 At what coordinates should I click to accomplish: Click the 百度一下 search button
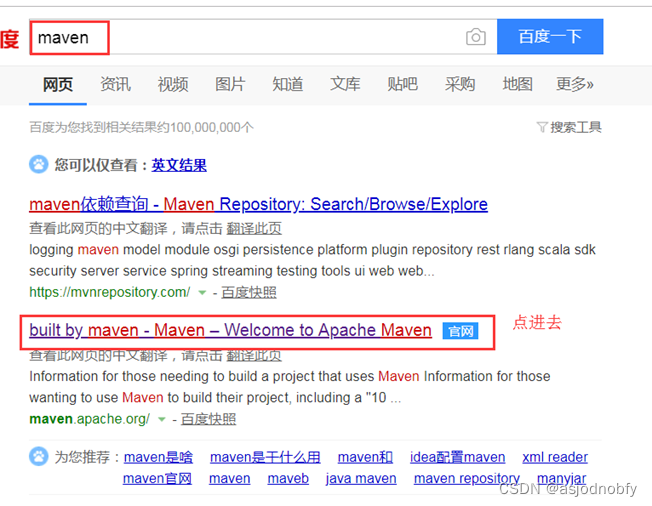click(x=550, y=37)
